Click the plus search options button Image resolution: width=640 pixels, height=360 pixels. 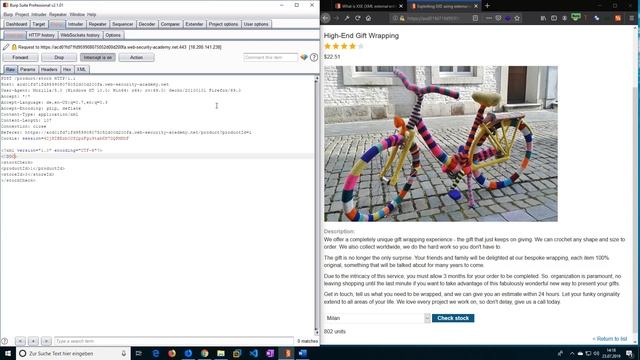pos(33,341)
